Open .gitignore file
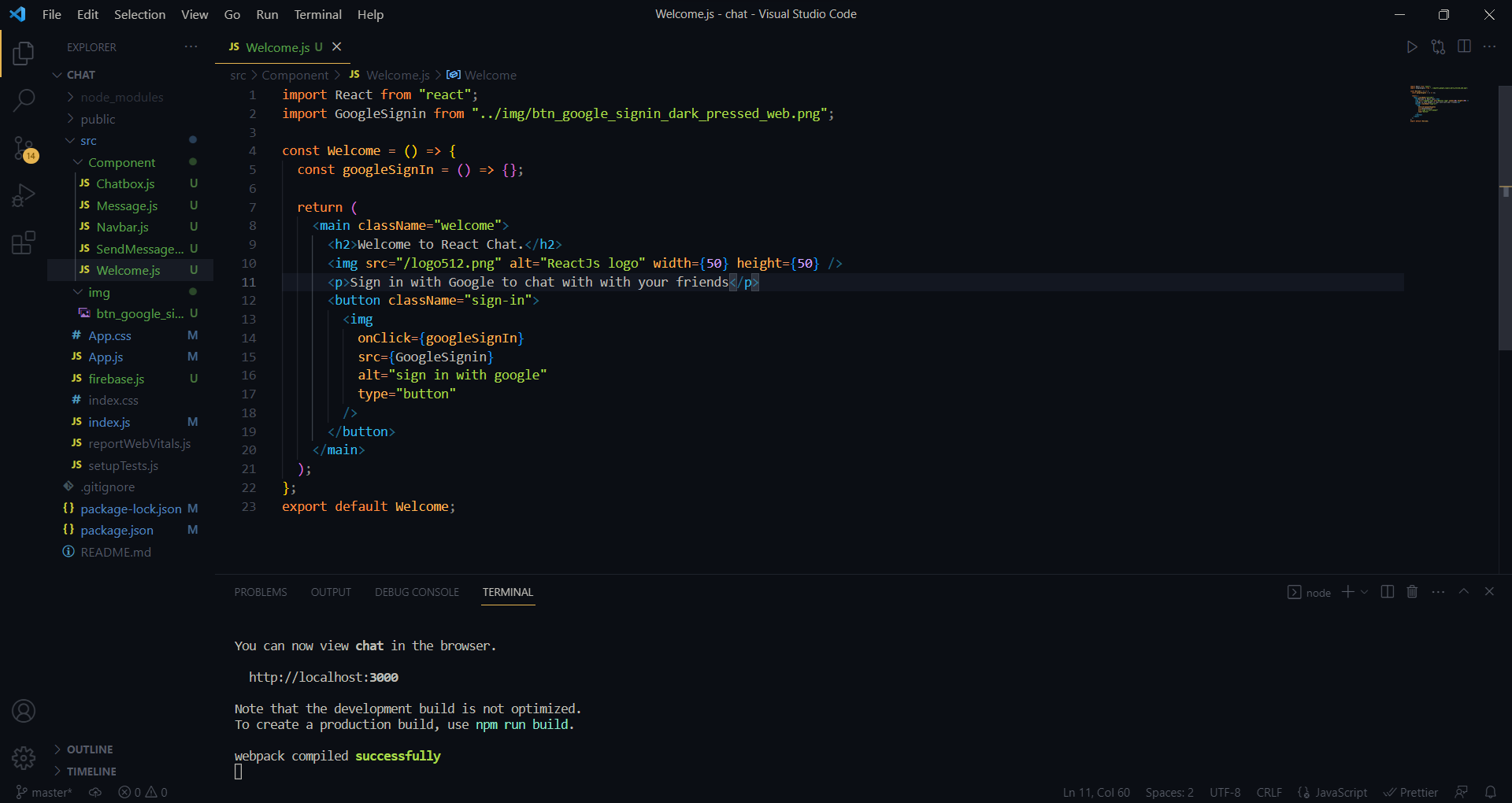The image size is (1512, 803). (130, 487)
